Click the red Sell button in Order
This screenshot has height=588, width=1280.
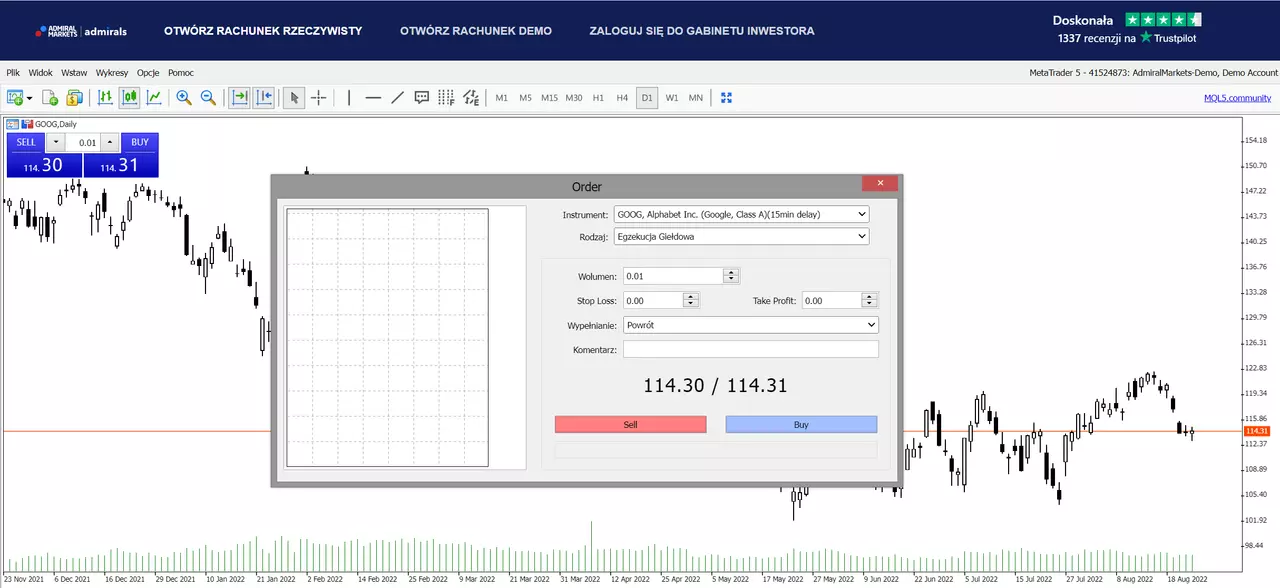tap(630, 424)
